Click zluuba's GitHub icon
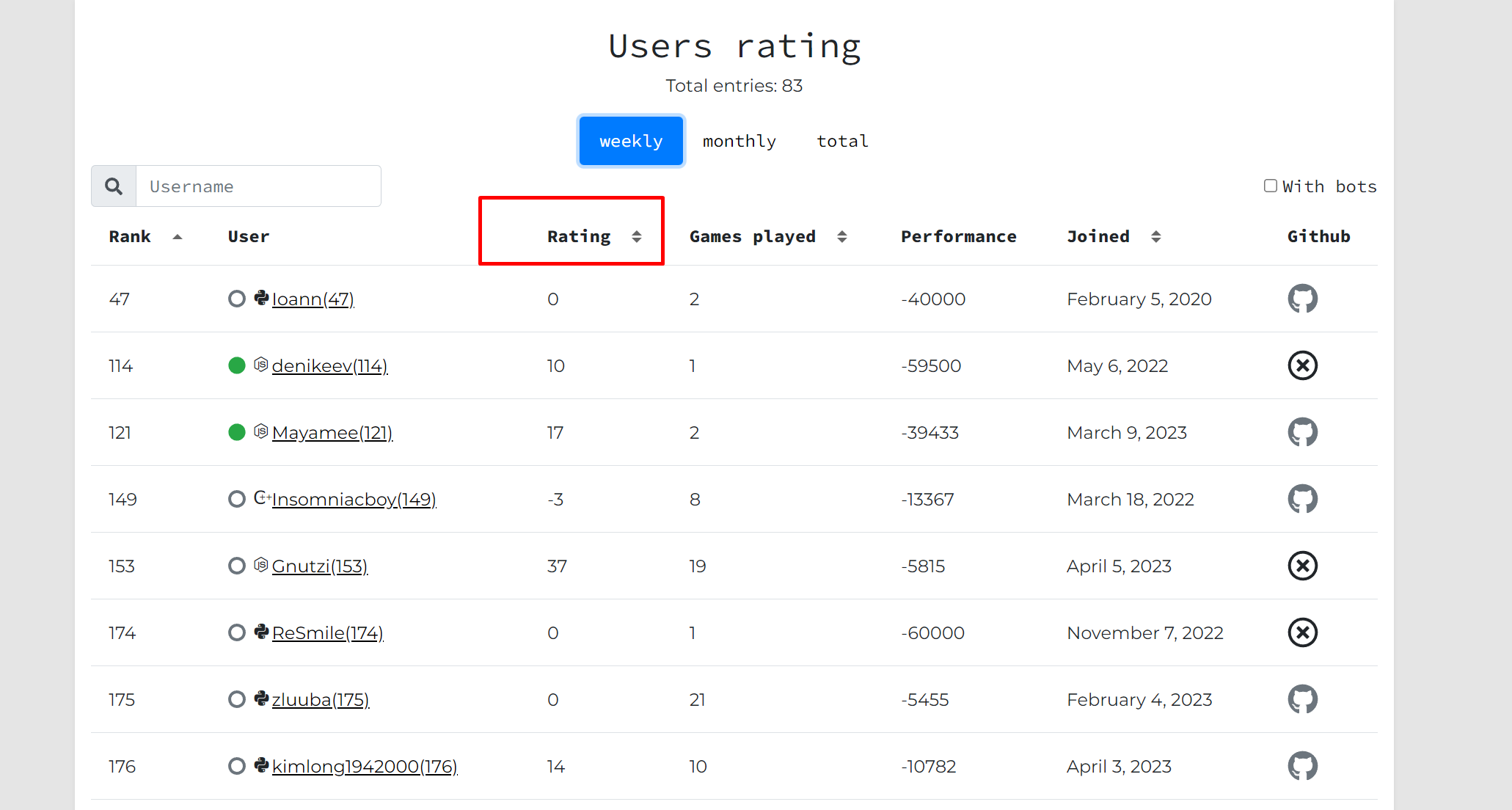Image resolution: width=1512 pixels, height=810 pixels. click(1302, 699)
